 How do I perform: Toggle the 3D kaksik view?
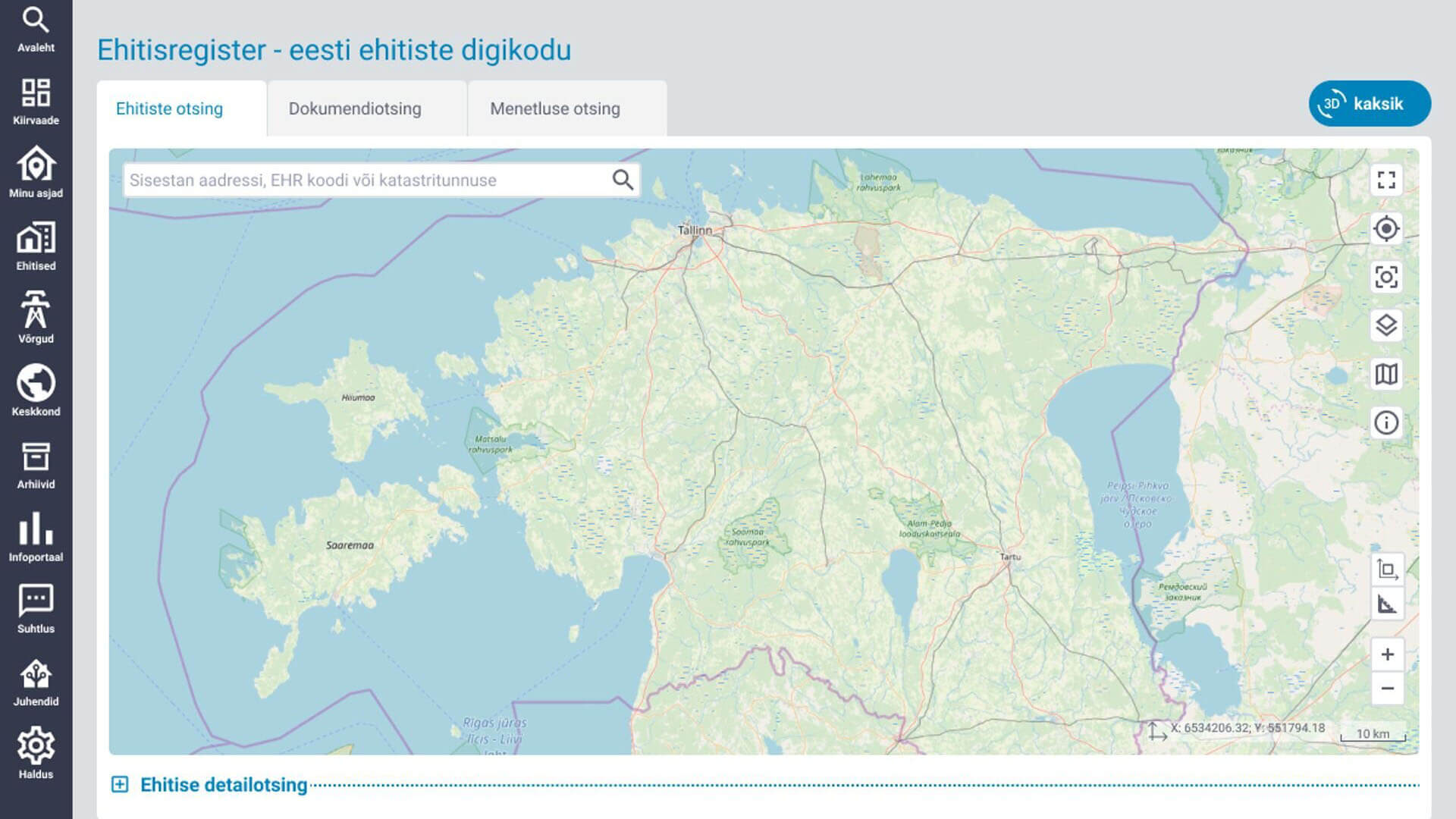point(1370,104)
